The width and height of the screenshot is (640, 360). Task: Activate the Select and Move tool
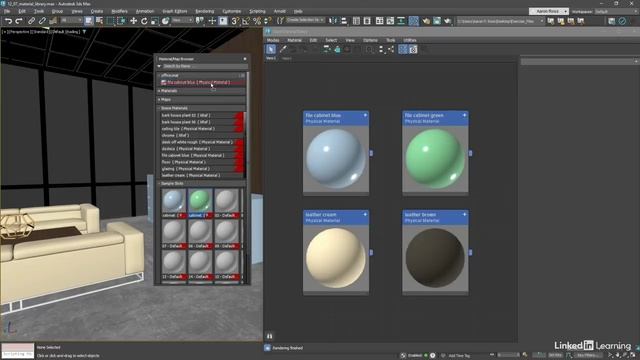(x=133, y=21)
